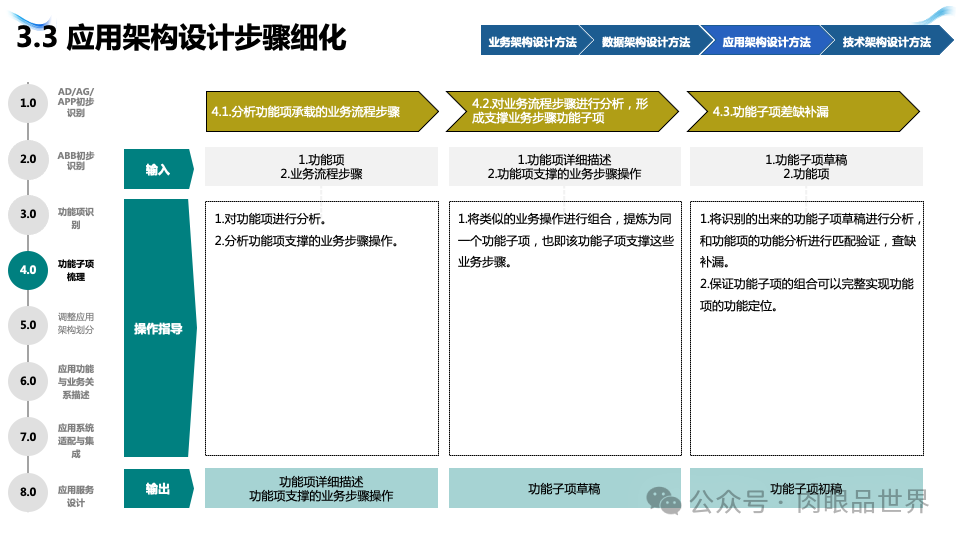Viewport: 960px width, 540px height.
Task: Click the input box containing 1.功能子项草稿
Action: [x=806, y=167]
